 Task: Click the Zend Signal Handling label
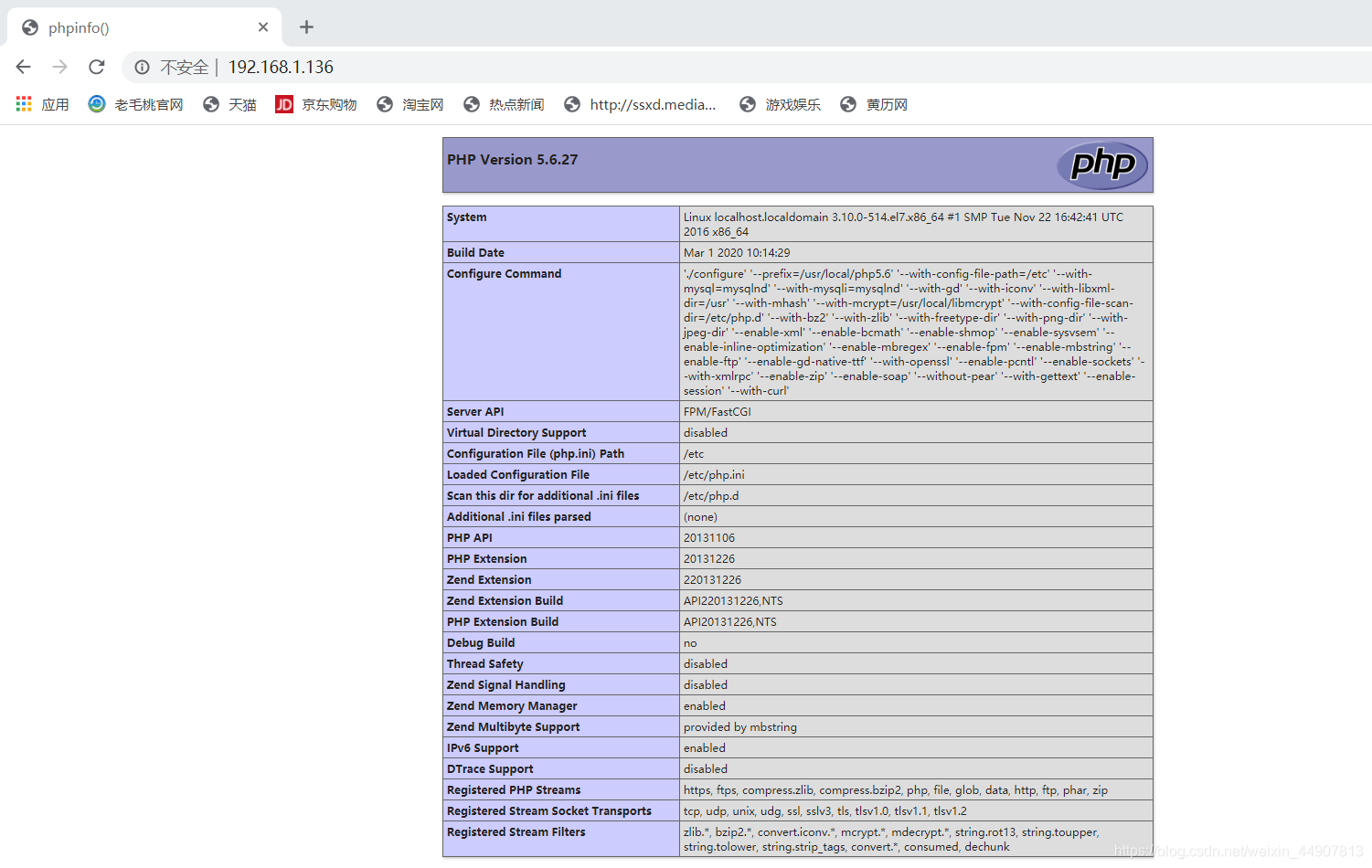pos(506,685)
